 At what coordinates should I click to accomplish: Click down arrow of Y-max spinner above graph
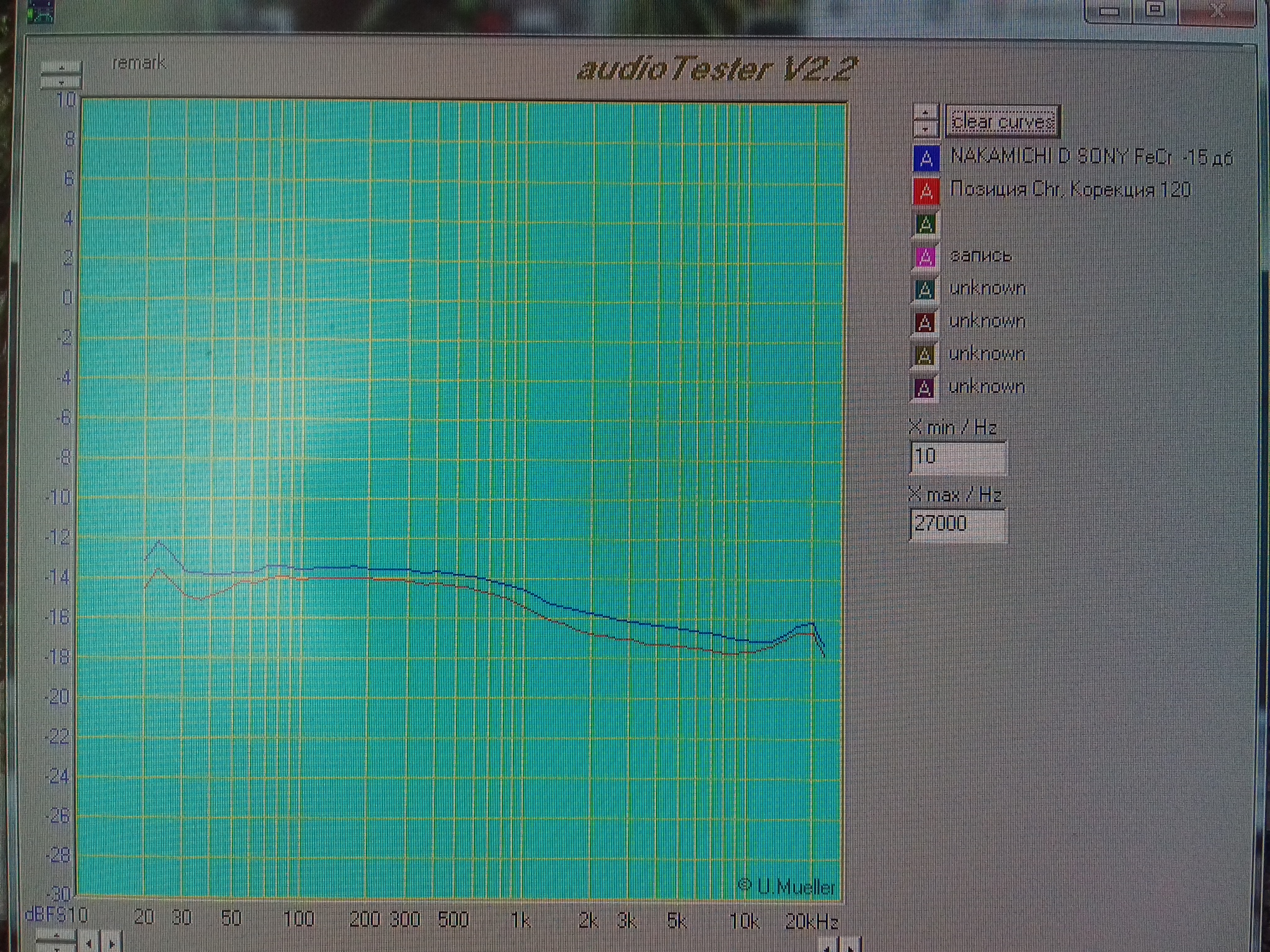(x=61, y=82)
